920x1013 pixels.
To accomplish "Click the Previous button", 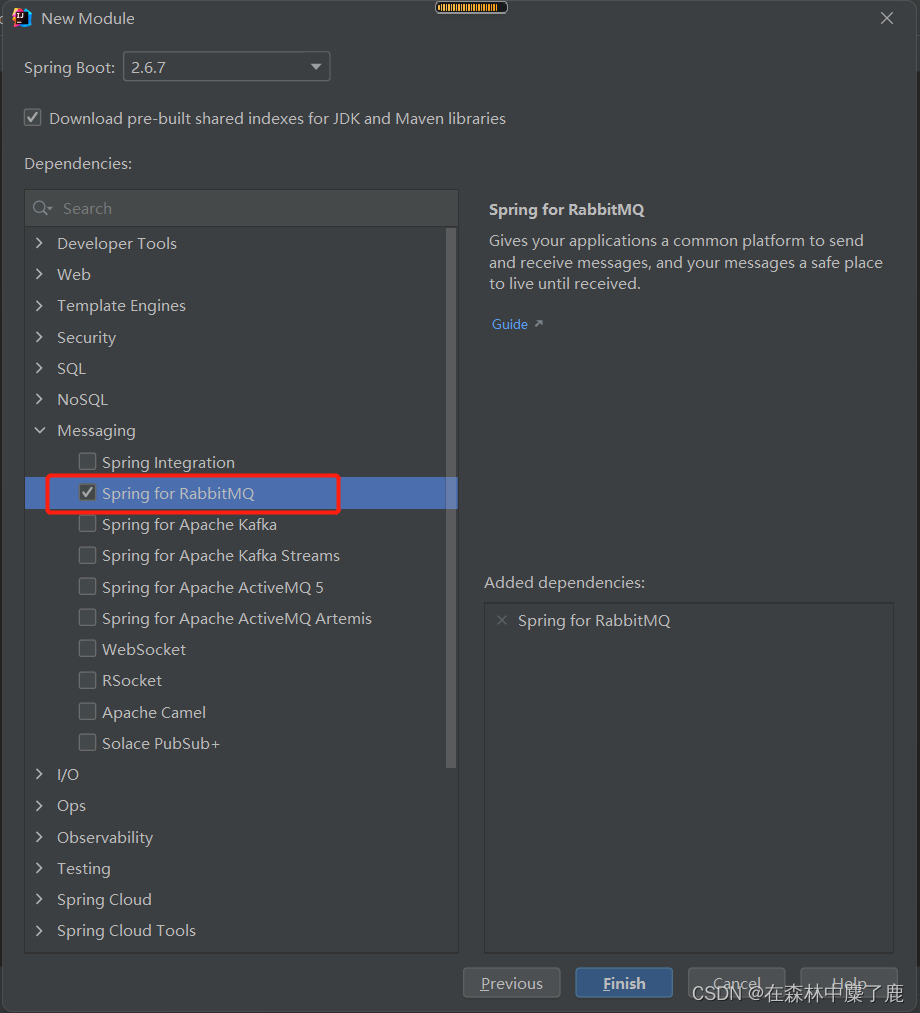I will [512, 983].
